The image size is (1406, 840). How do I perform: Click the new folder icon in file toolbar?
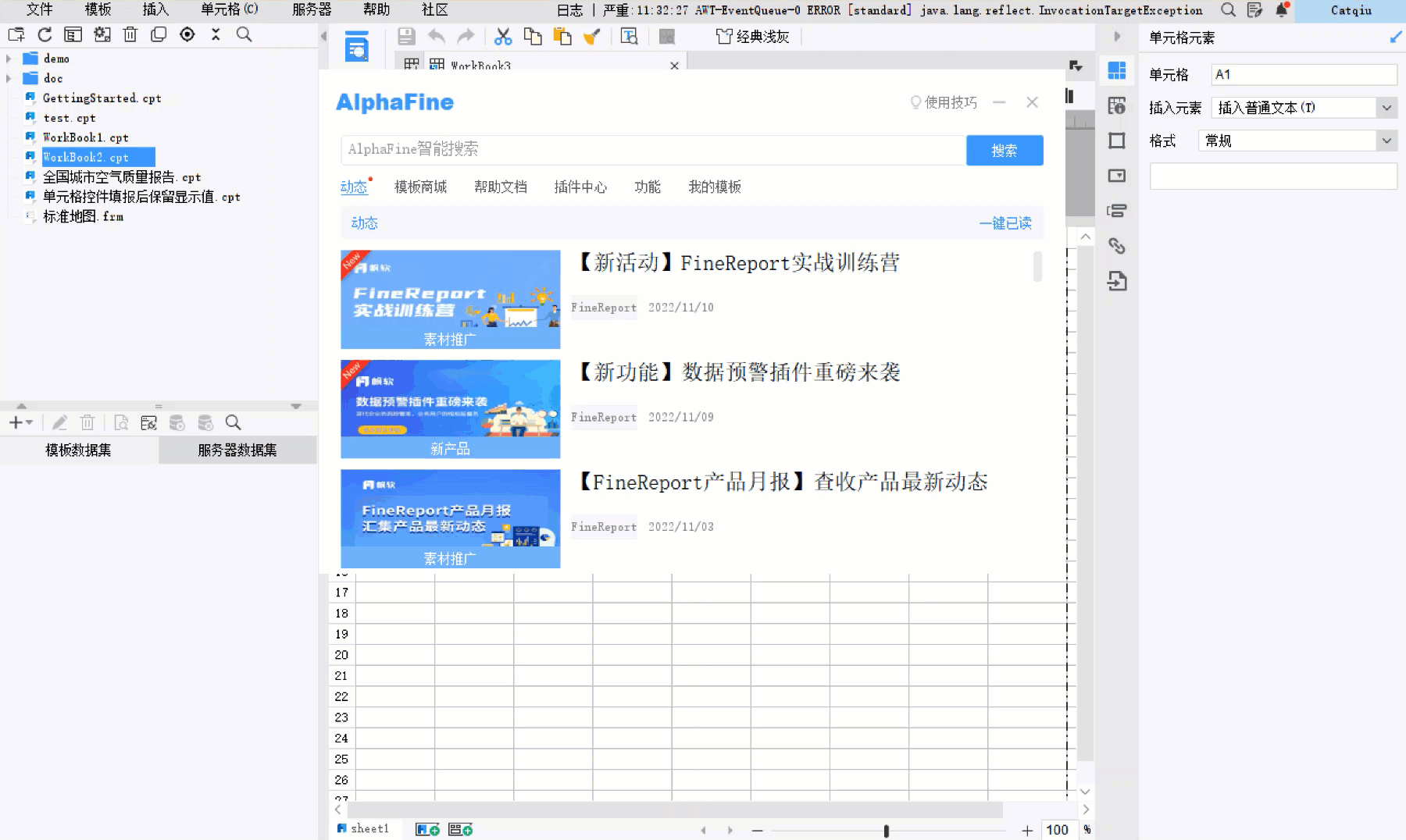tap(16, 34)
